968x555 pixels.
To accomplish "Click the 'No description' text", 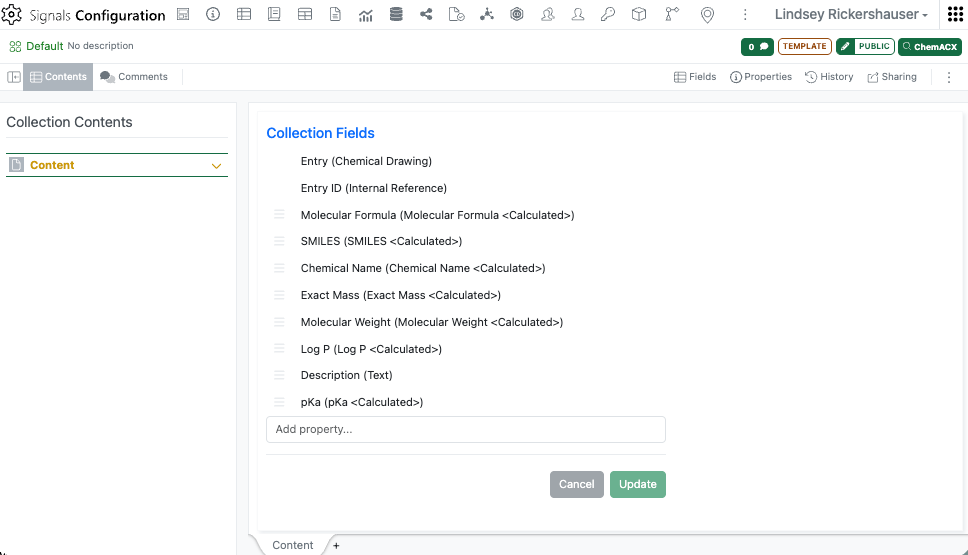I will [x=100, y=46].
